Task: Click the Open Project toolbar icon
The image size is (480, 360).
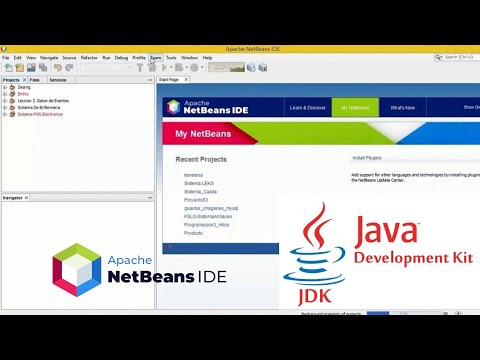Action: [31, 68]
